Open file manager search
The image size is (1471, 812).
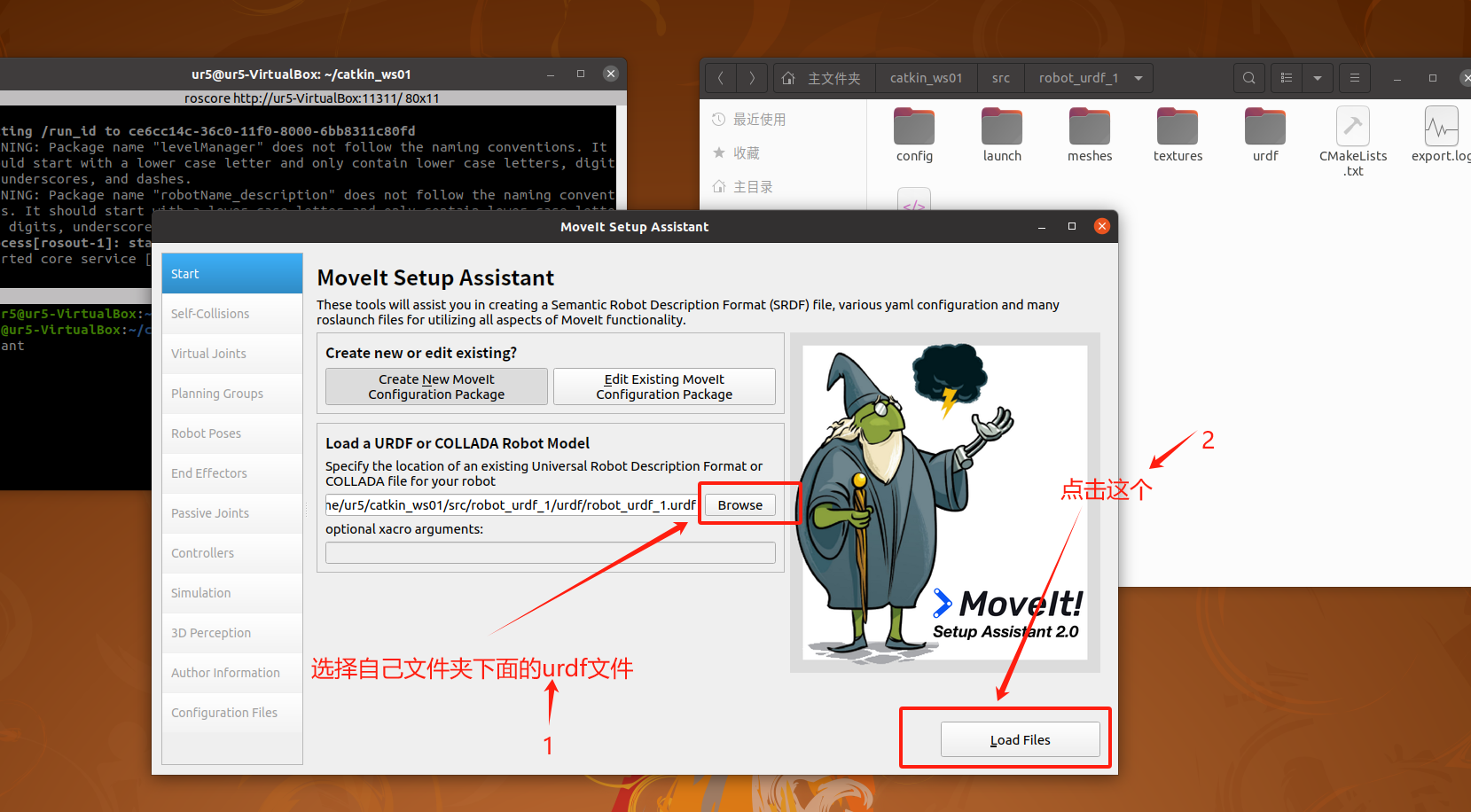click(1248, 78)
